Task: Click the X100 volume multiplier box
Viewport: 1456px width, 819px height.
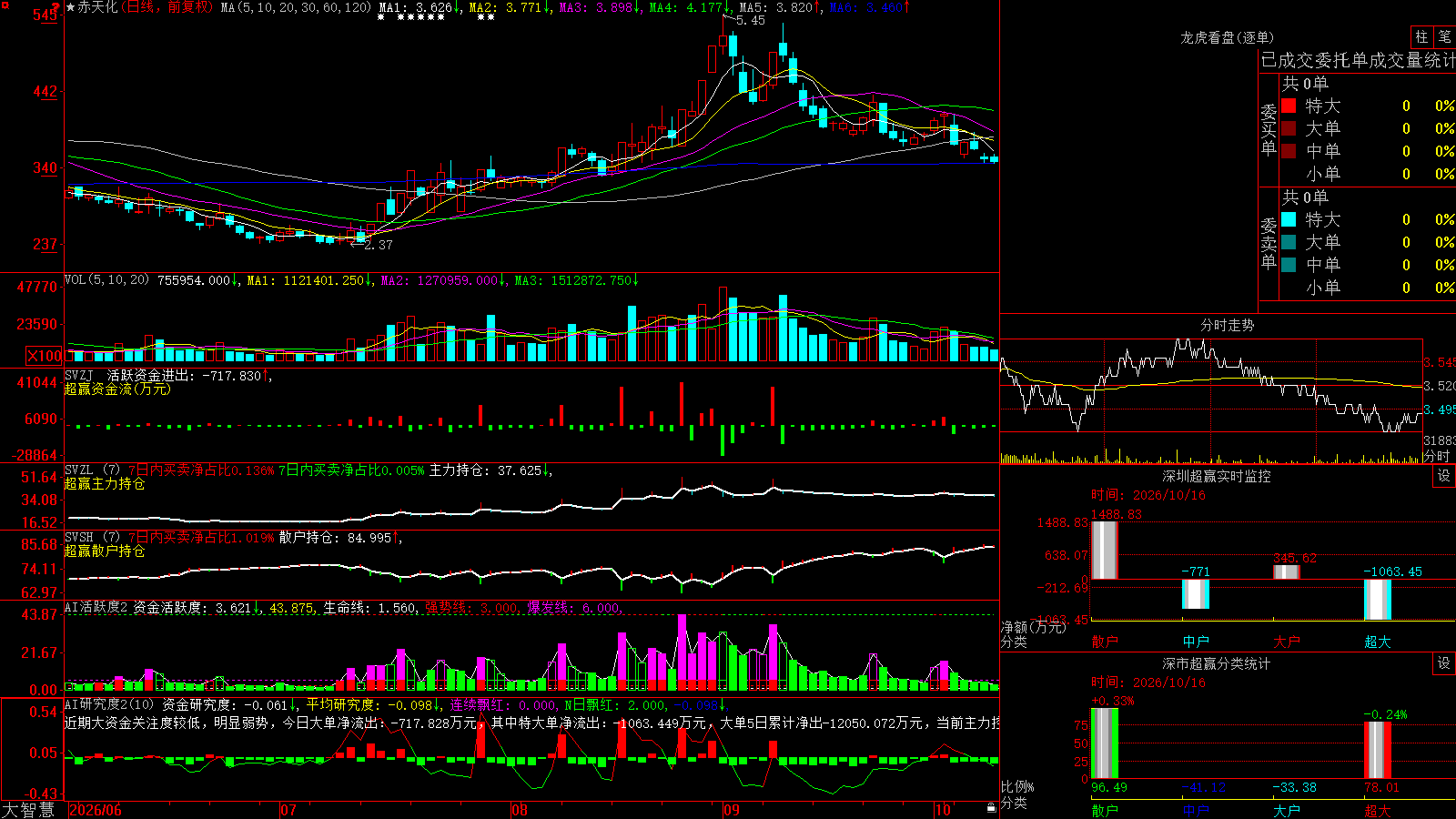Action: pyautogui.click(x=44, y=356)
